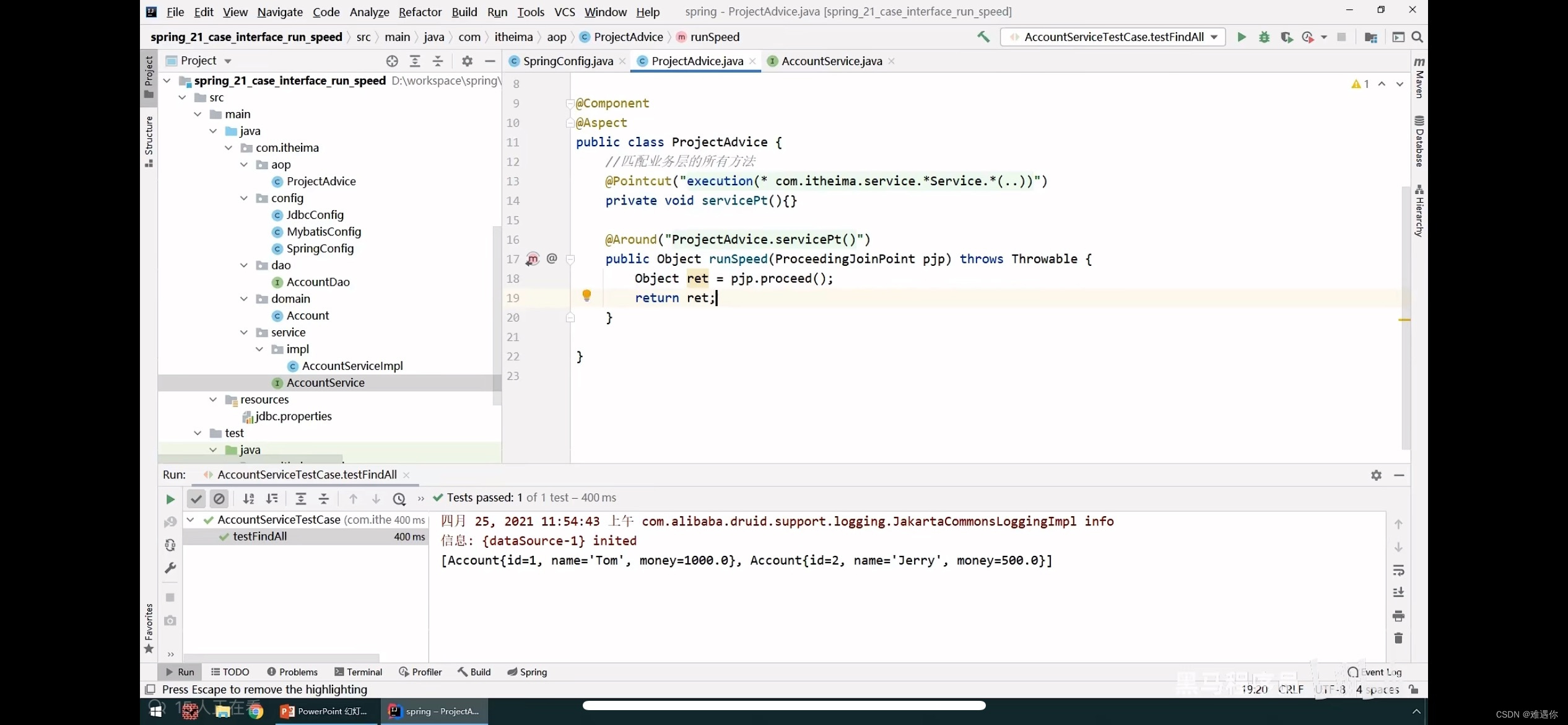Image resolution: width=1568 pixels, height=725 pixels.
Task: Open test history clock icon
Action: 399,499
